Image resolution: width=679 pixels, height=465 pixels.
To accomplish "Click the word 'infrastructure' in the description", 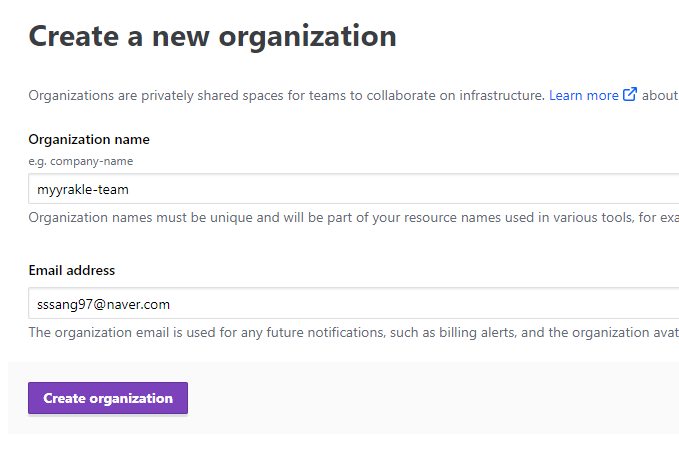I will [503, 96].
